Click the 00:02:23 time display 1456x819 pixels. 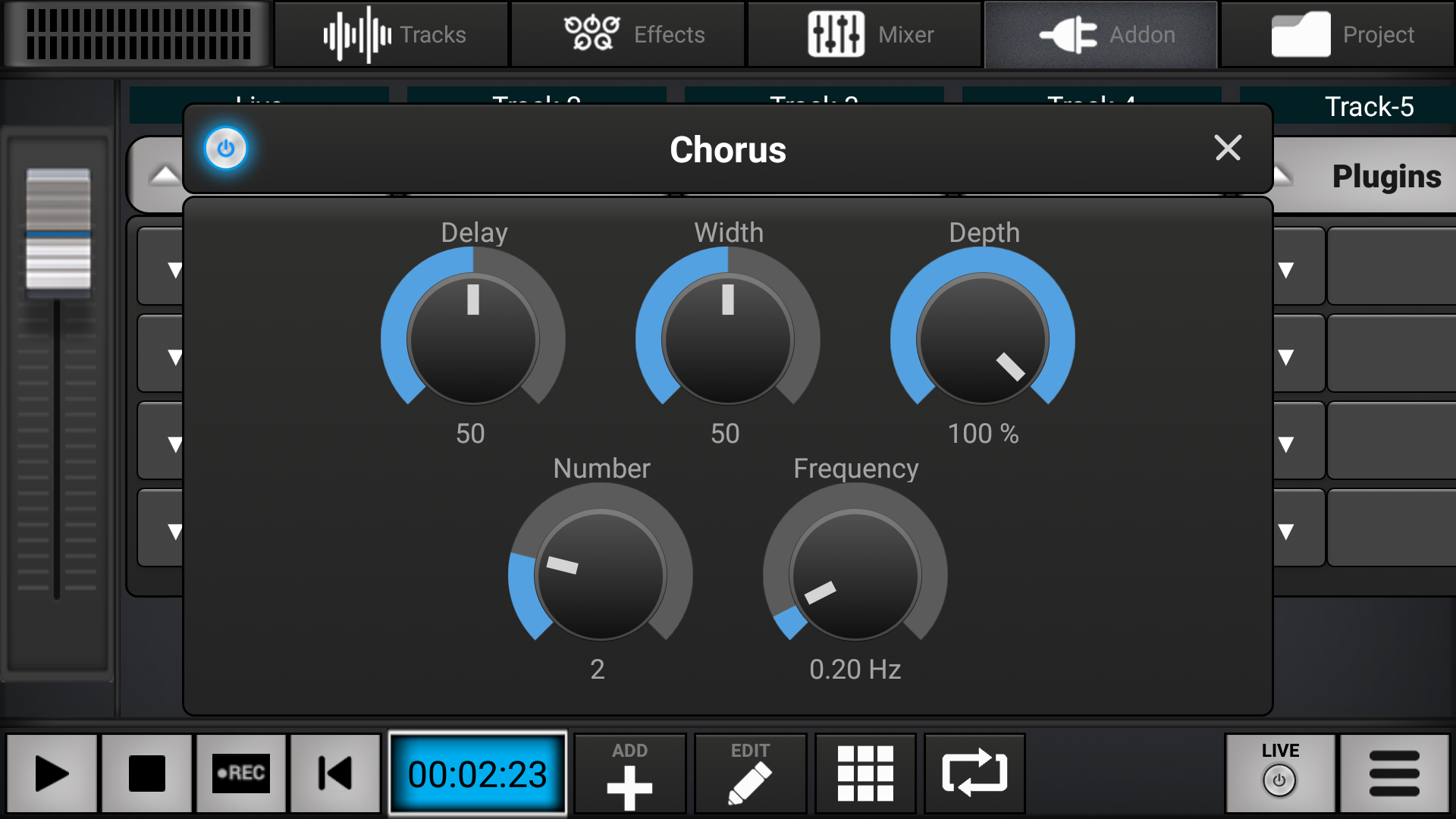(x=478, y=773)
